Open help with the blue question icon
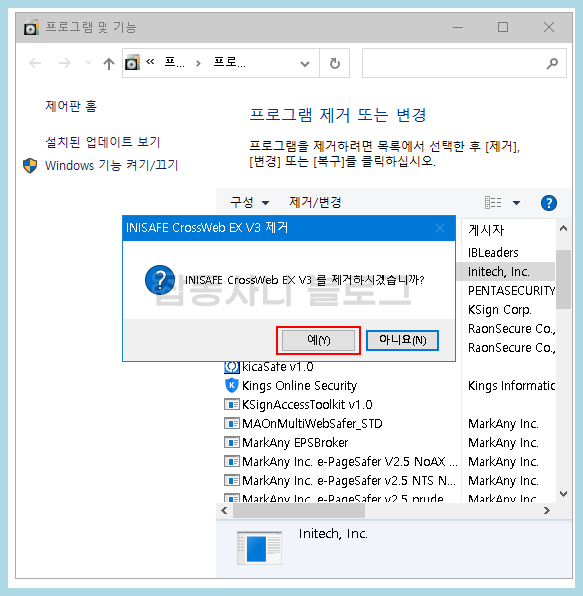Viewport: 583px width, 596px height. coord(549,203)
